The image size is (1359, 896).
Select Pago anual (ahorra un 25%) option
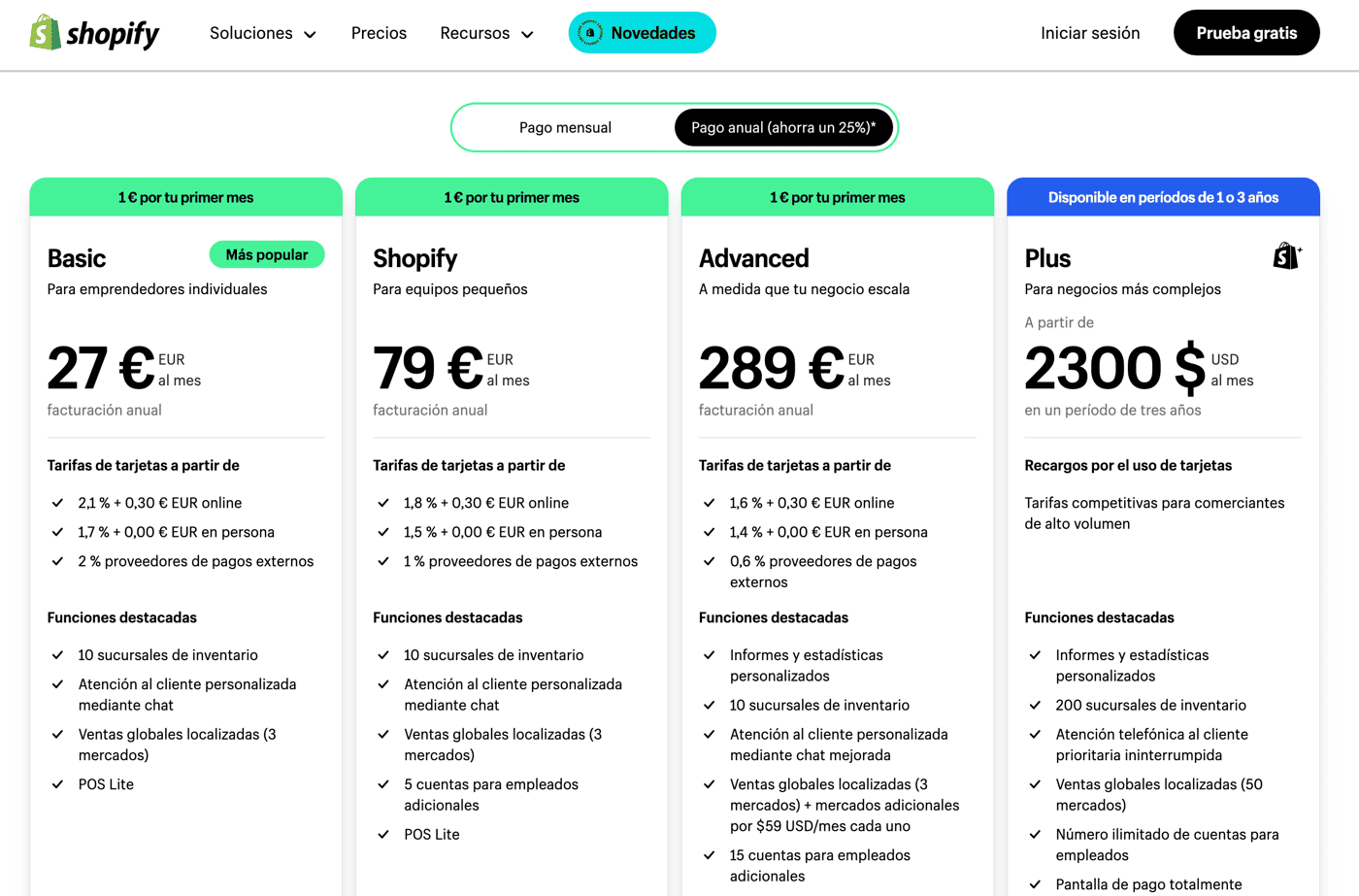pyautogui.click(x=783, y=127)
